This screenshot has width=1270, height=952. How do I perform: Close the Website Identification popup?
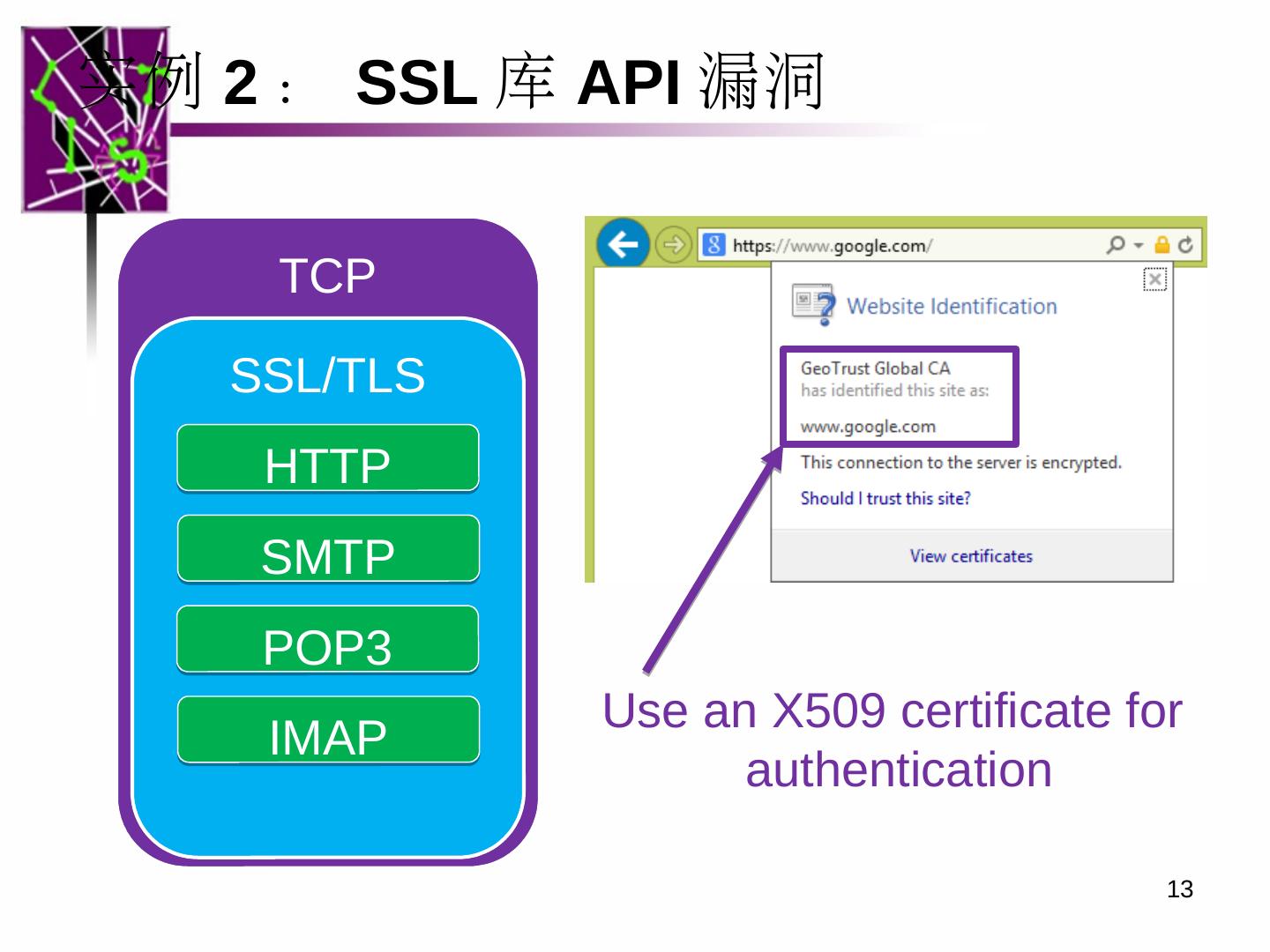coord(1154,279)
